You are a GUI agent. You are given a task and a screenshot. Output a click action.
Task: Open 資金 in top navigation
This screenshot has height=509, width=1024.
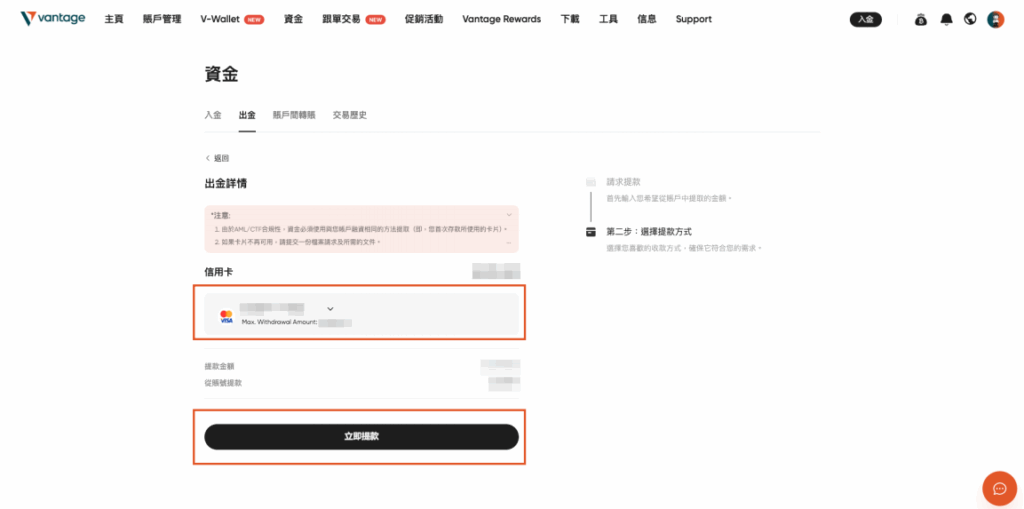click(293, 19)
